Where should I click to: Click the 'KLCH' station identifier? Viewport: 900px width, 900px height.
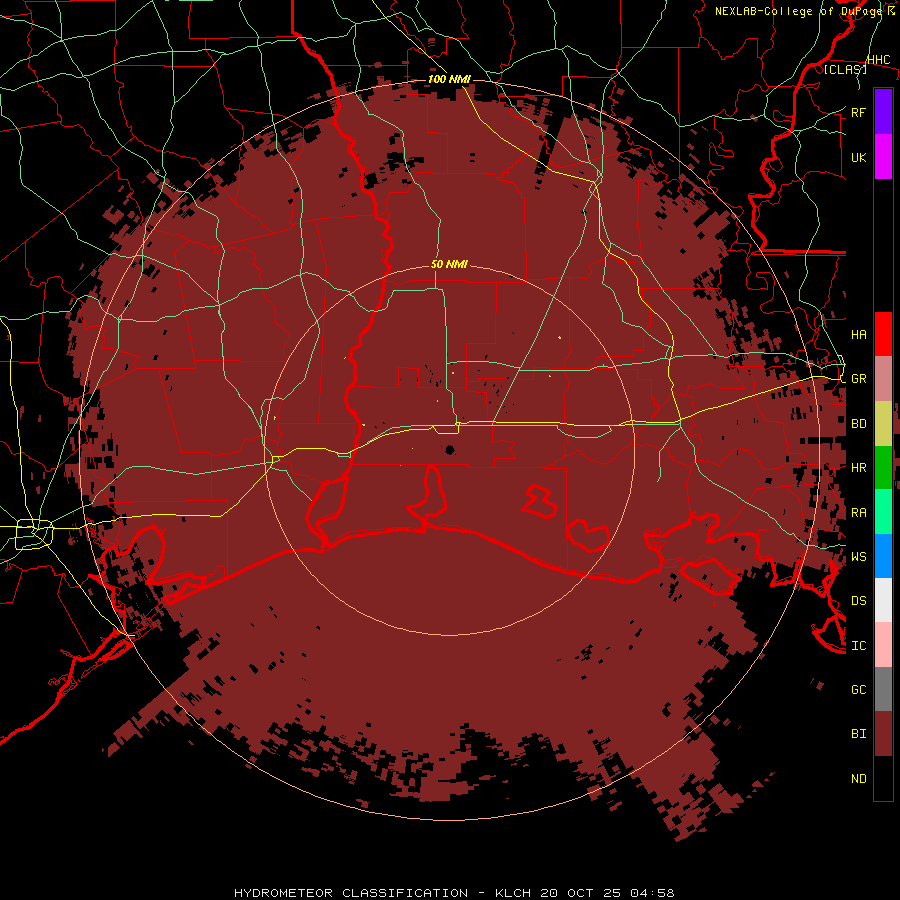(515, 893)
